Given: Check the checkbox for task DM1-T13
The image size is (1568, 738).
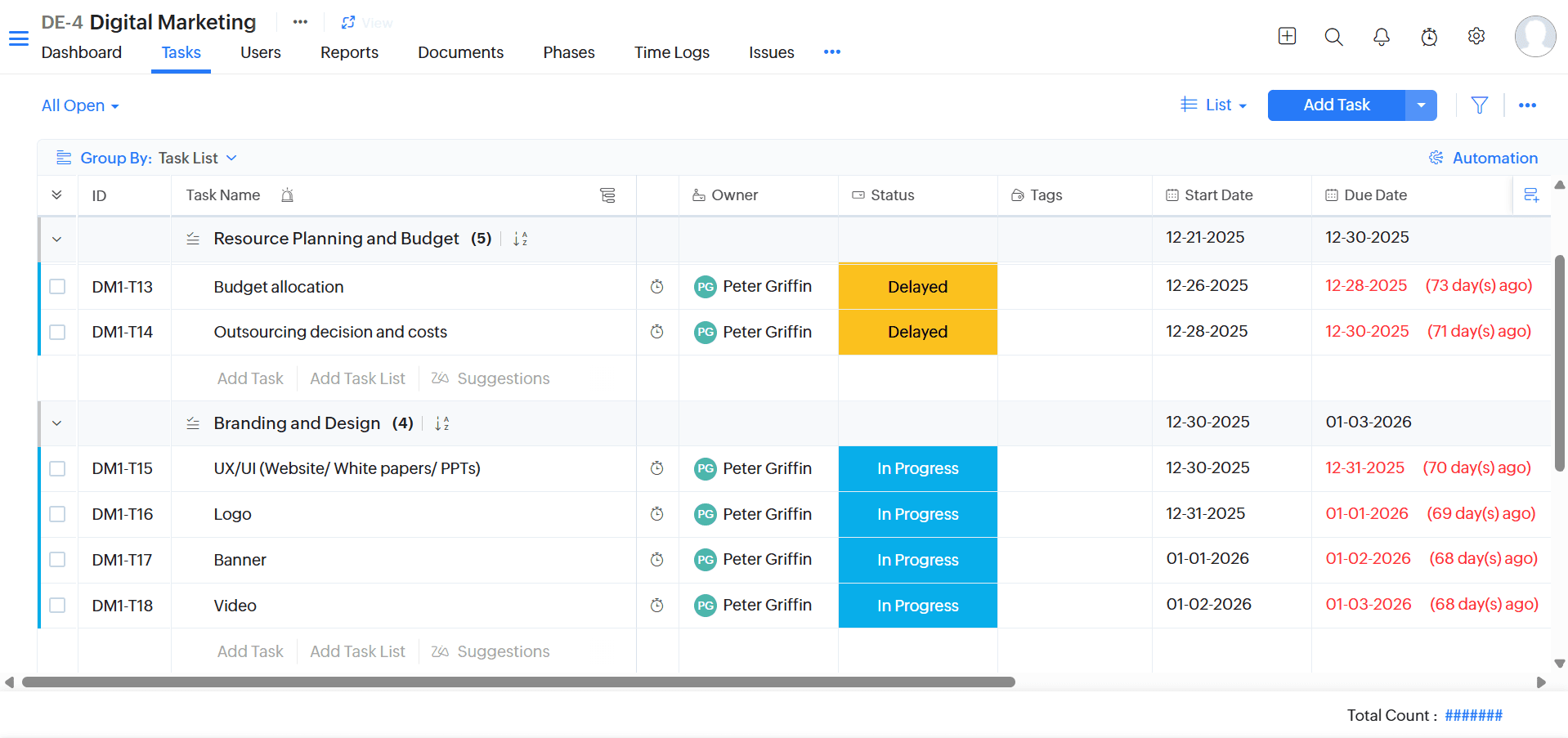Looking at the screenshot, I should (57, 286).
